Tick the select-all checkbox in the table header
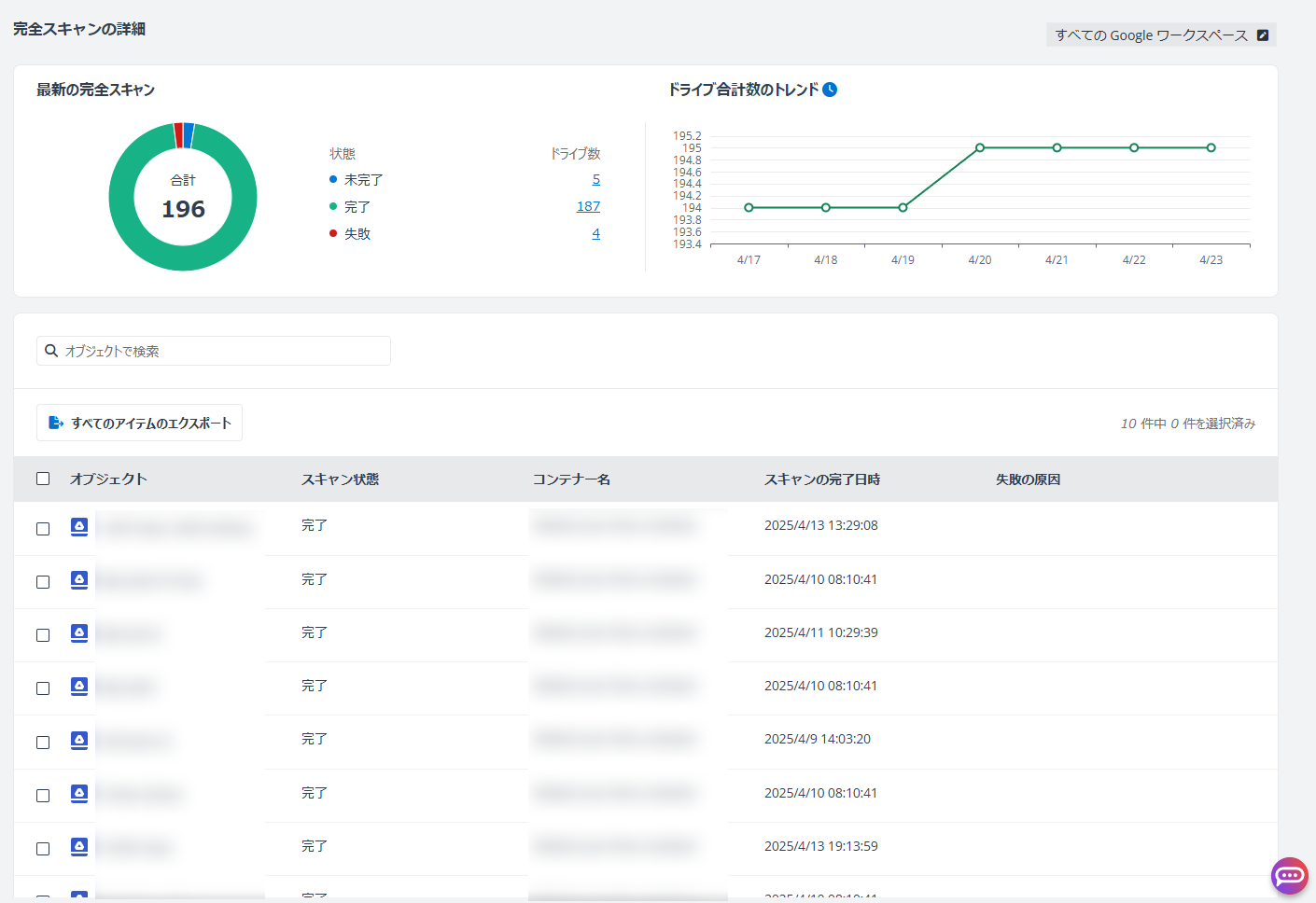Screen dimensions: 1316x903 tap(43, 479)
